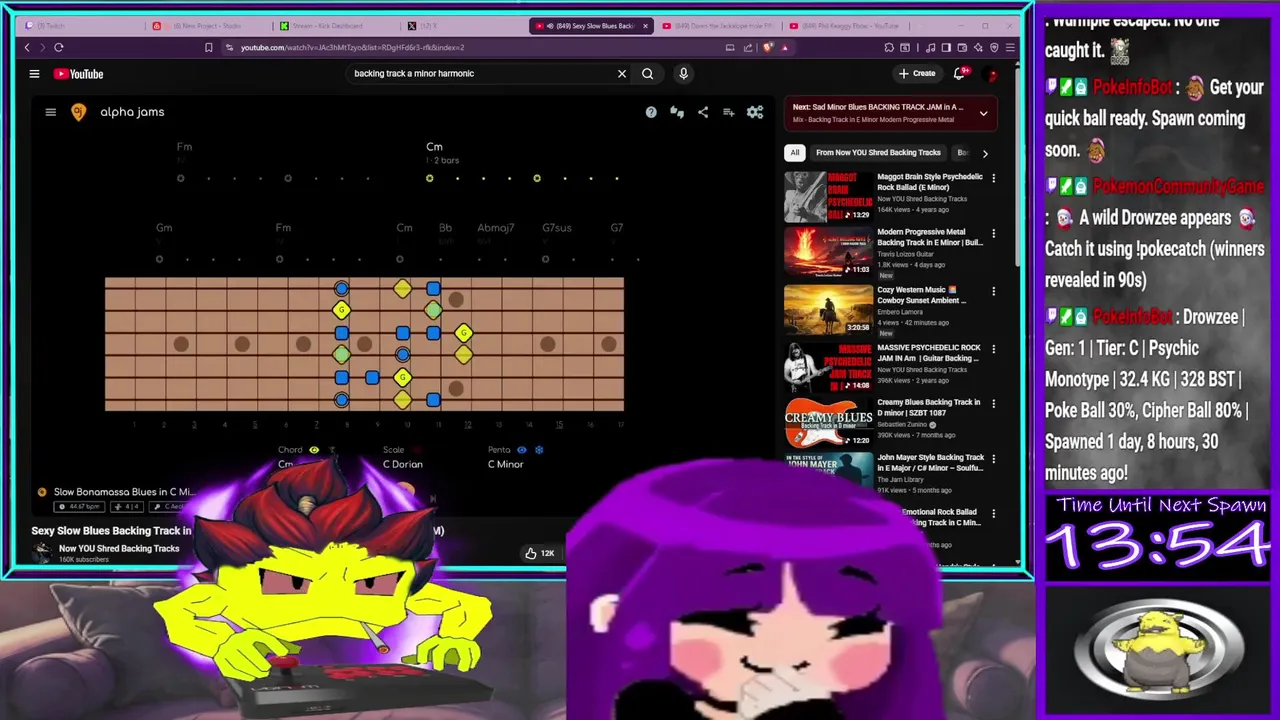Click the Slow Bonamassa Blues track title
Image resolution: width=1280 pixels, height=720 pixels.
tap(124, 492)
